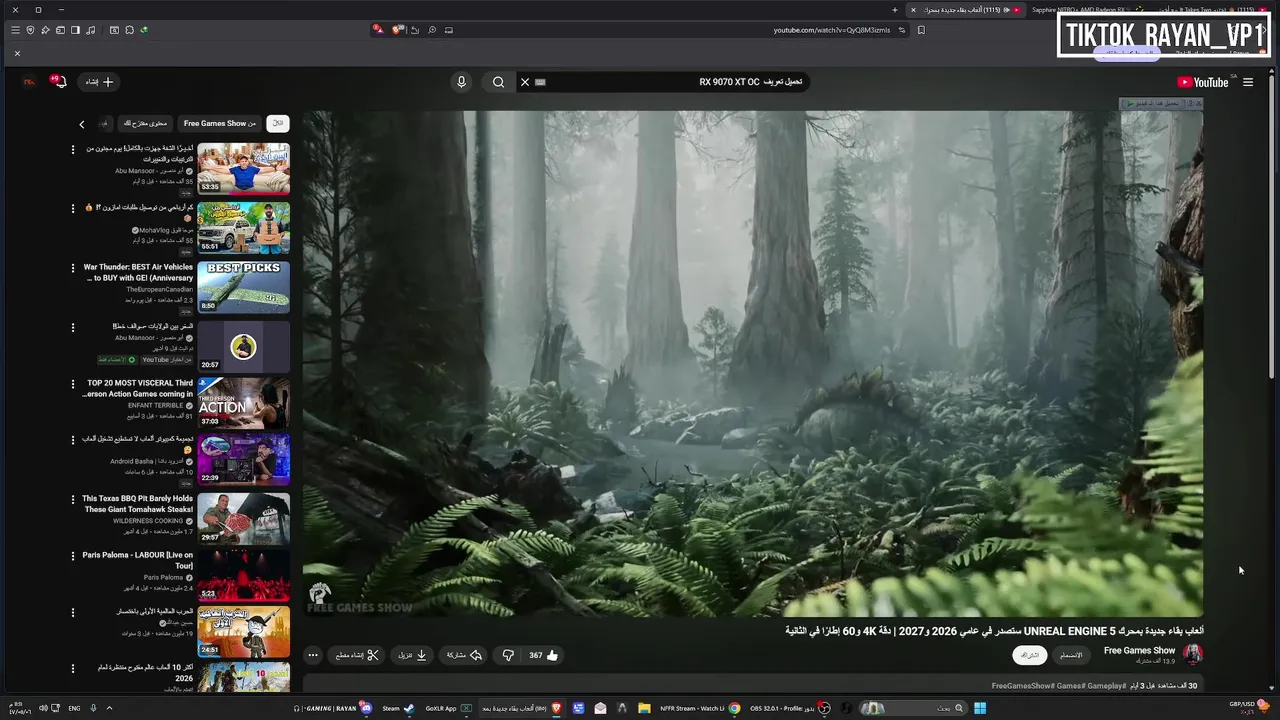This screenshot has height=720, width=1280.
Task: Play the forest video in the player
Action: click(753, 363)
